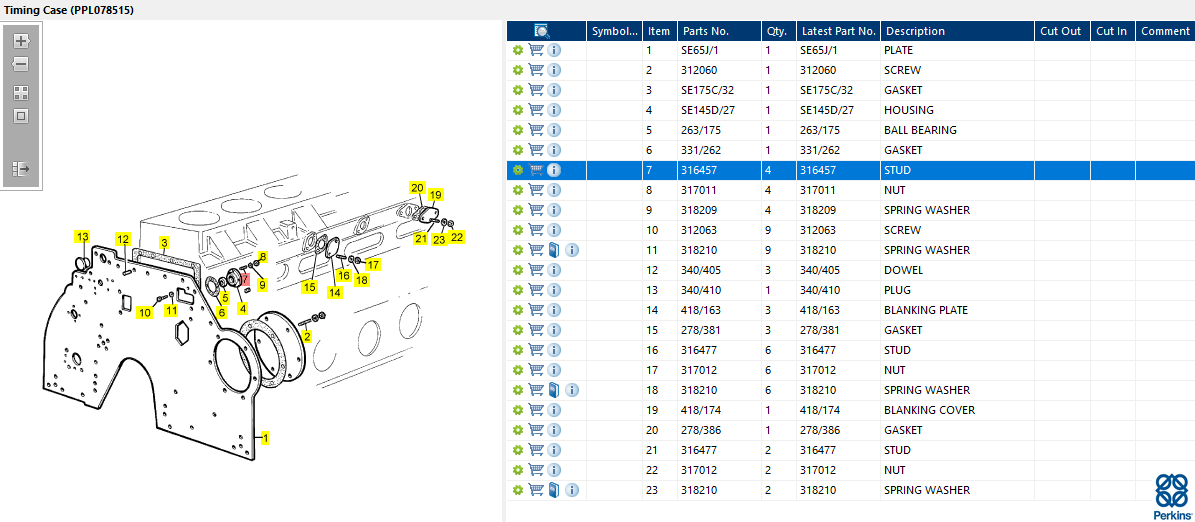Click the list-with-arrow export icon in diagram toolbar
The height and width of the screenshot is (522, 1195).
tap(21, 169)
